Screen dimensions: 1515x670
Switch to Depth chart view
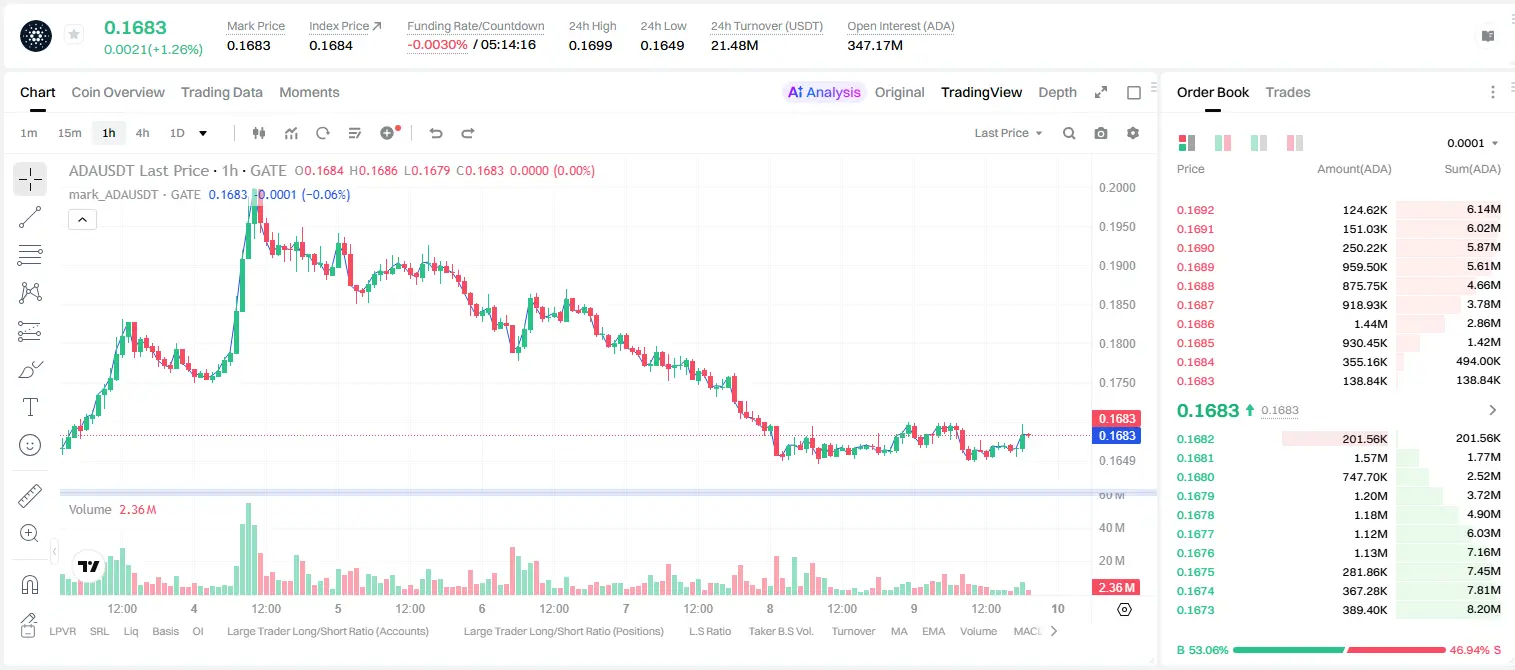pyautogui.click(x=1057, y=92)
